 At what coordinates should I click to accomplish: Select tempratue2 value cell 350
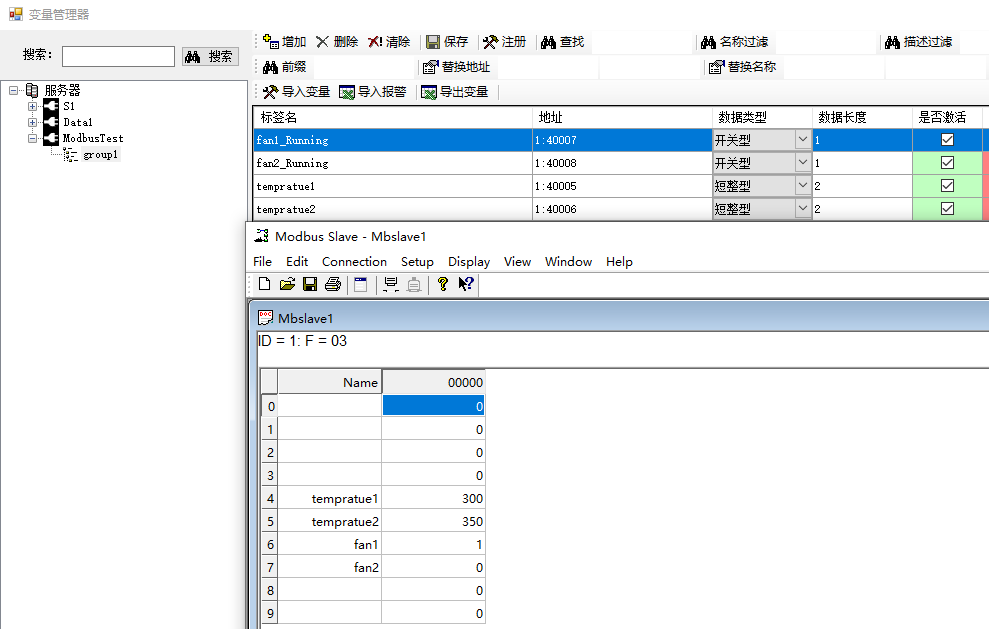433,522
